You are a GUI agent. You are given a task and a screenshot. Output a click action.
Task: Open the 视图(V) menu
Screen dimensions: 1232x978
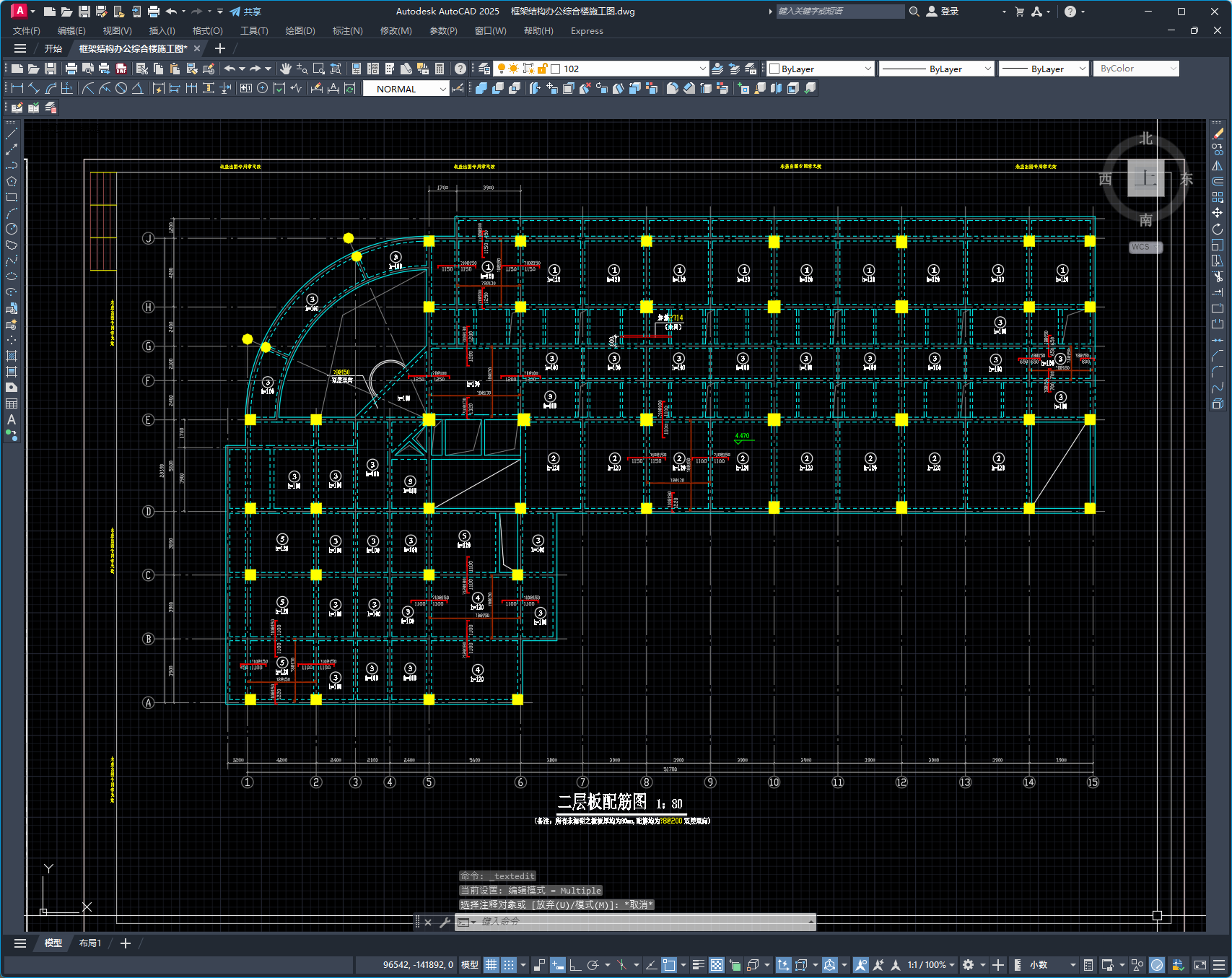coord(117,31)
